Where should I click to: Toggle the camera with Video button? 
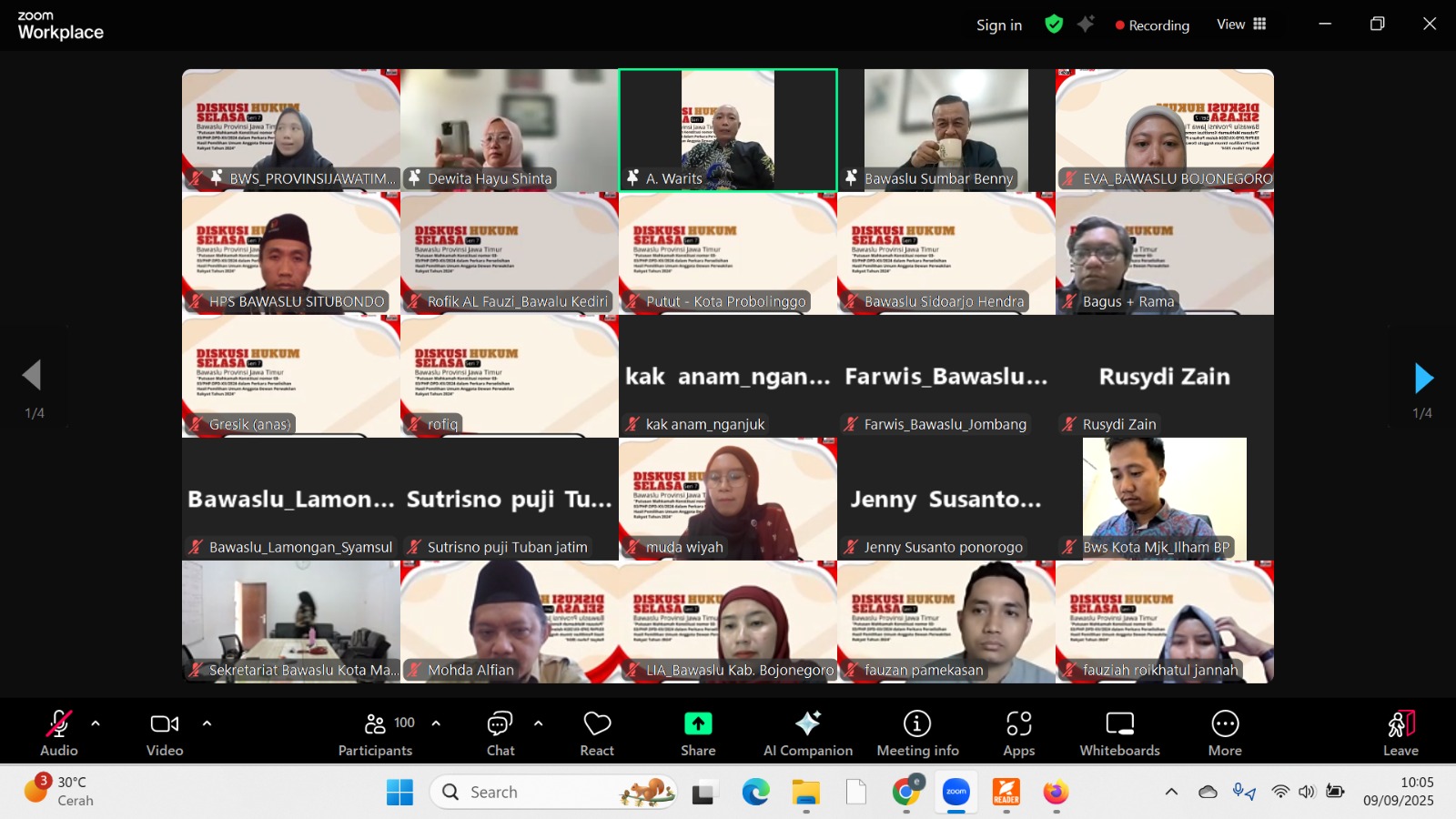click(165, 733)
